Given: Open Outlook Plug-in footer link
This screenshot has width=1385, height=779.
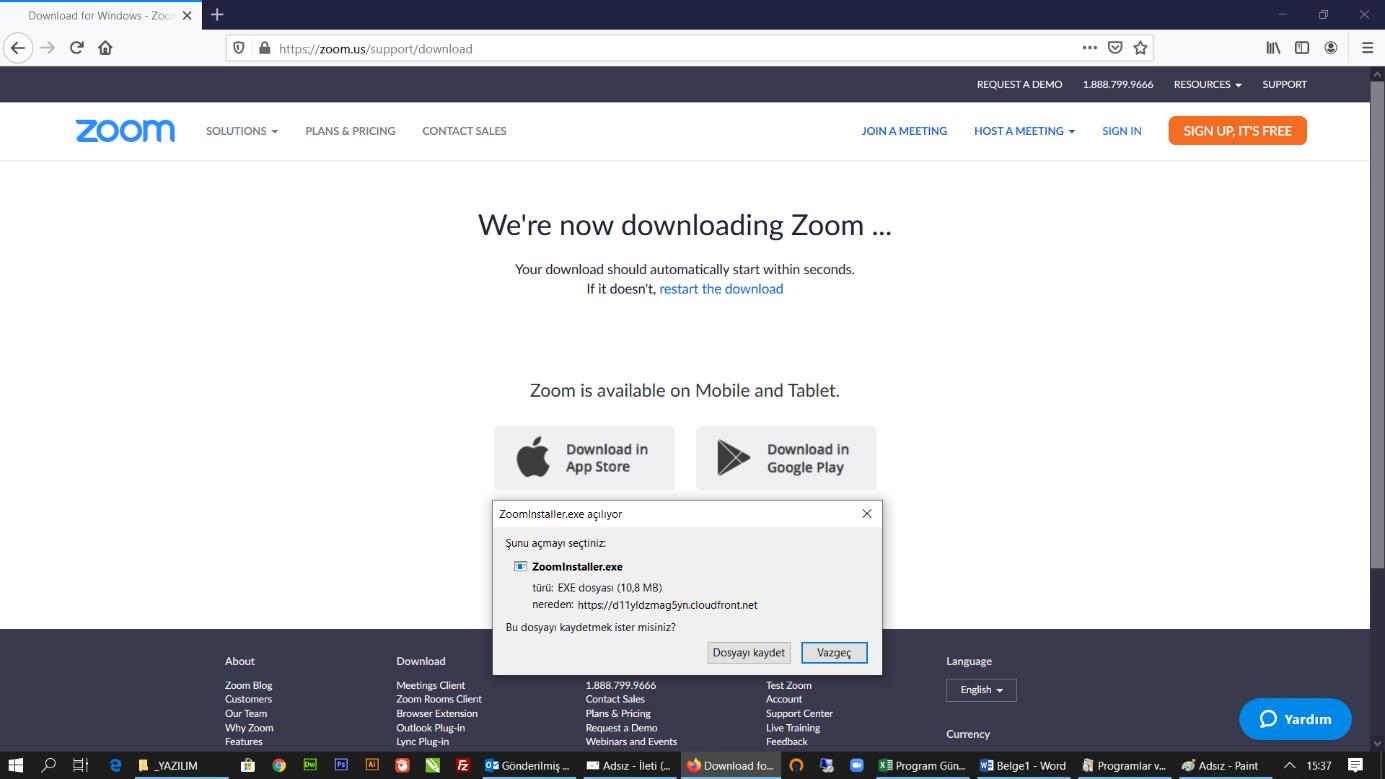Looking at the screenshot, I should pos(430,728).
